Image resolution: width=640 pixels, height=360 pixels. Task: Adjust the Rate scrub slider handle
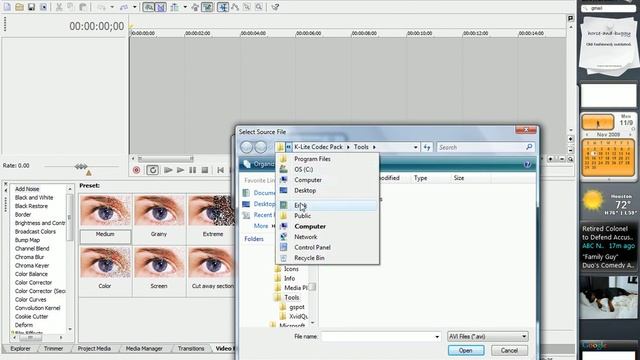point(81,167)
